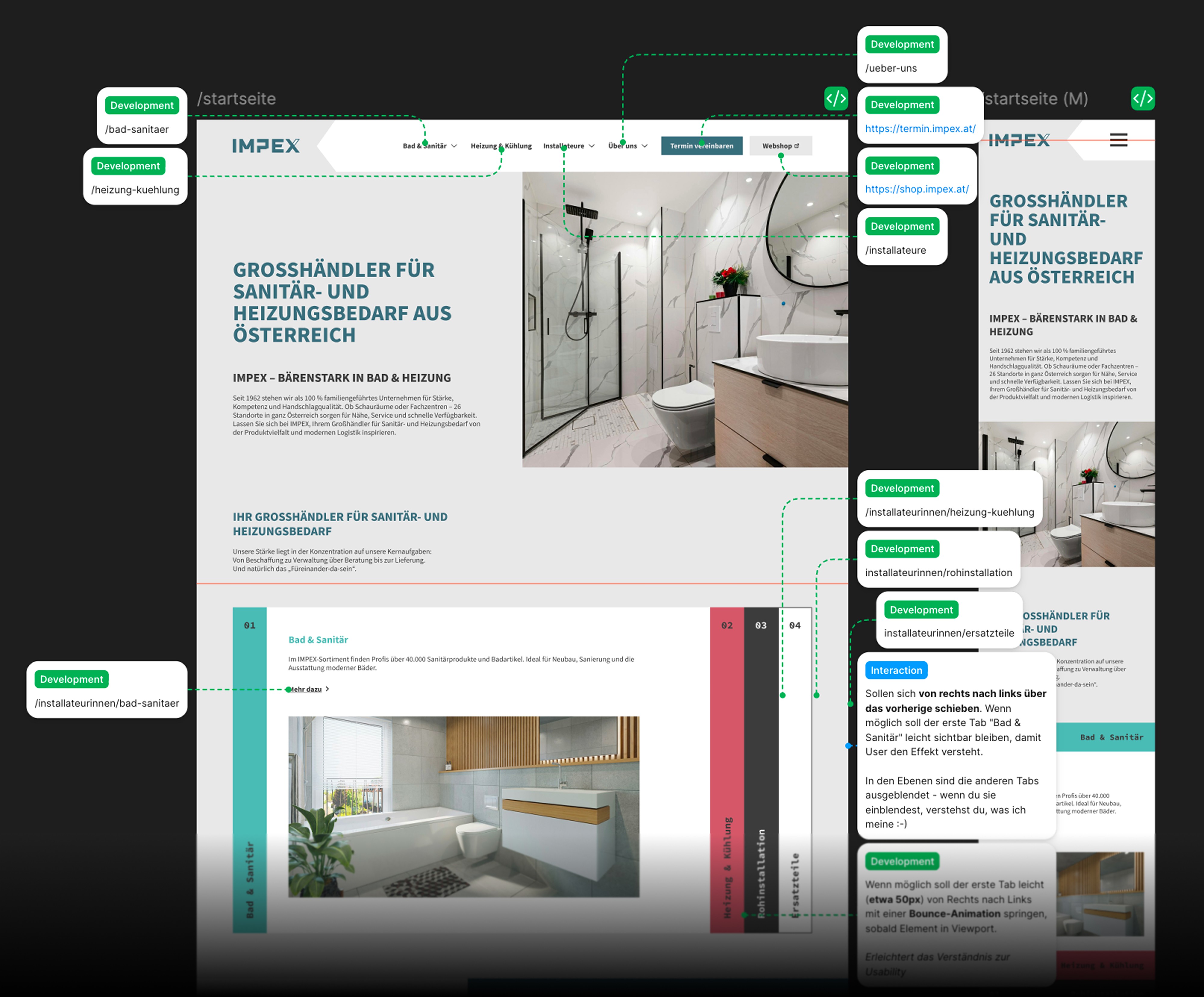The image size is (1204, 997).
Task: Open the mobile hamburger menu icon
Action: 1118,140
